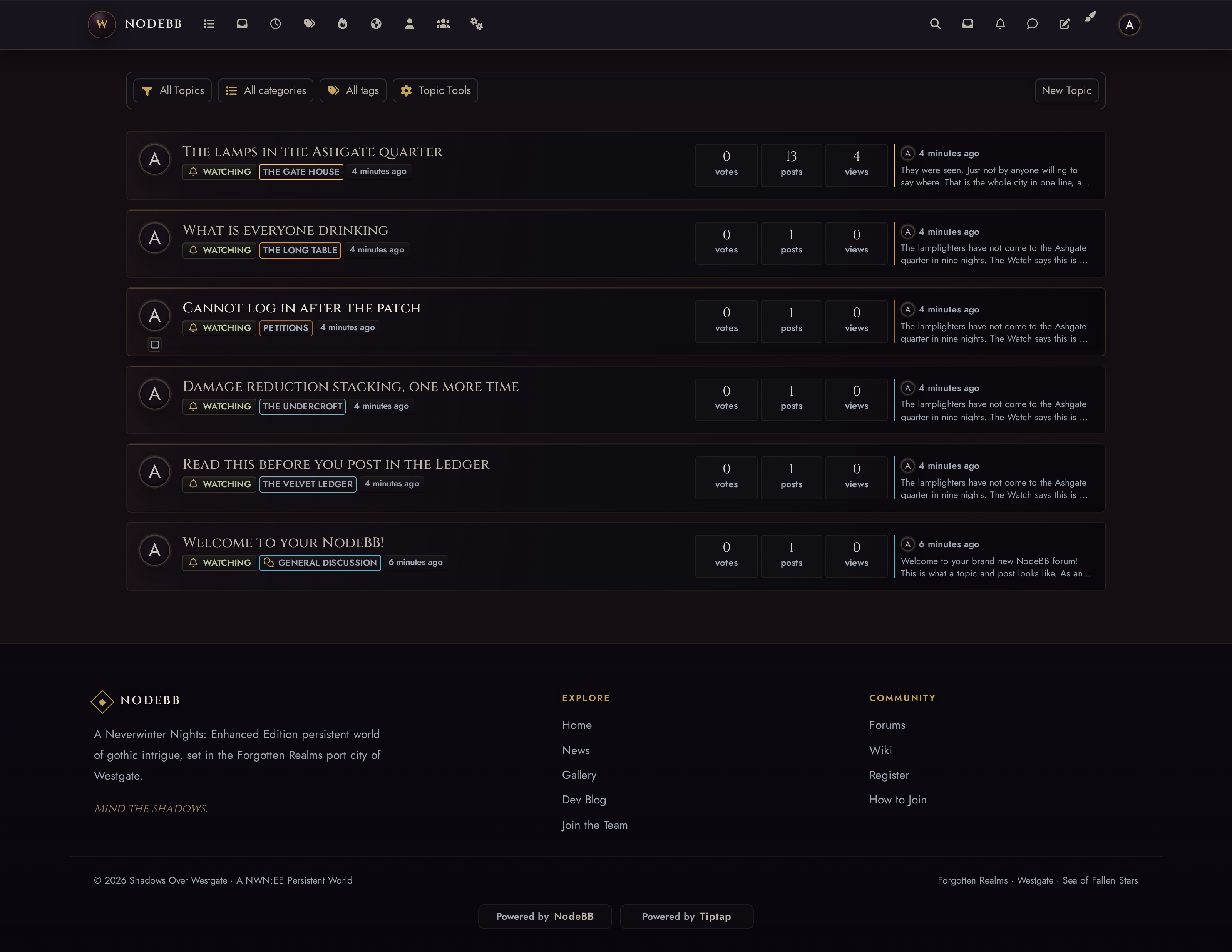This screenshot has width=1232, height=952.
Task: Open the Topic Tools dropdown
Action: 435,90
